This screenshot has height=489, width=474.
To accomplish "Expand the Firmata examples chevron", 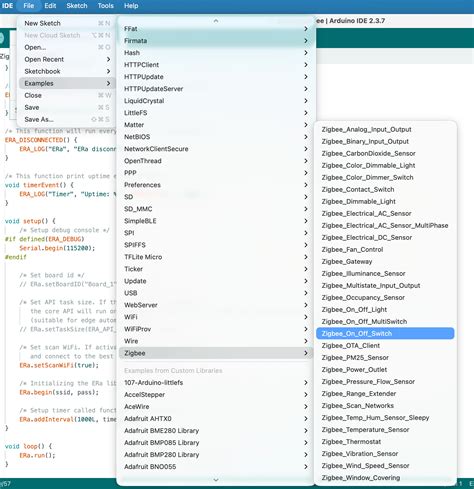I will 306,41.
